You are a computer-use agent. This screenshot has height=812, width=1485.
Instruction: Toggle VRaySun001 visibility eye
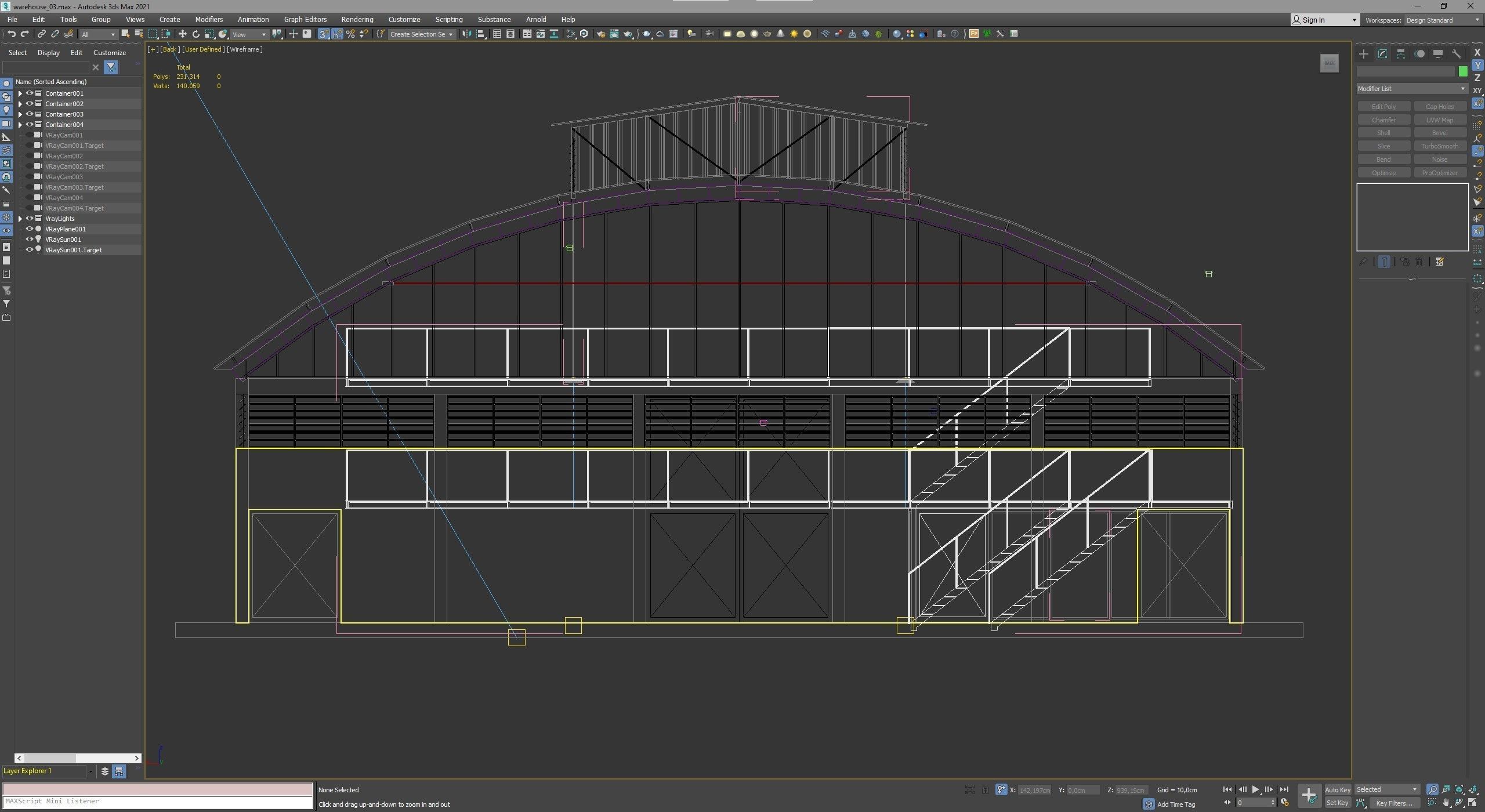29,240
